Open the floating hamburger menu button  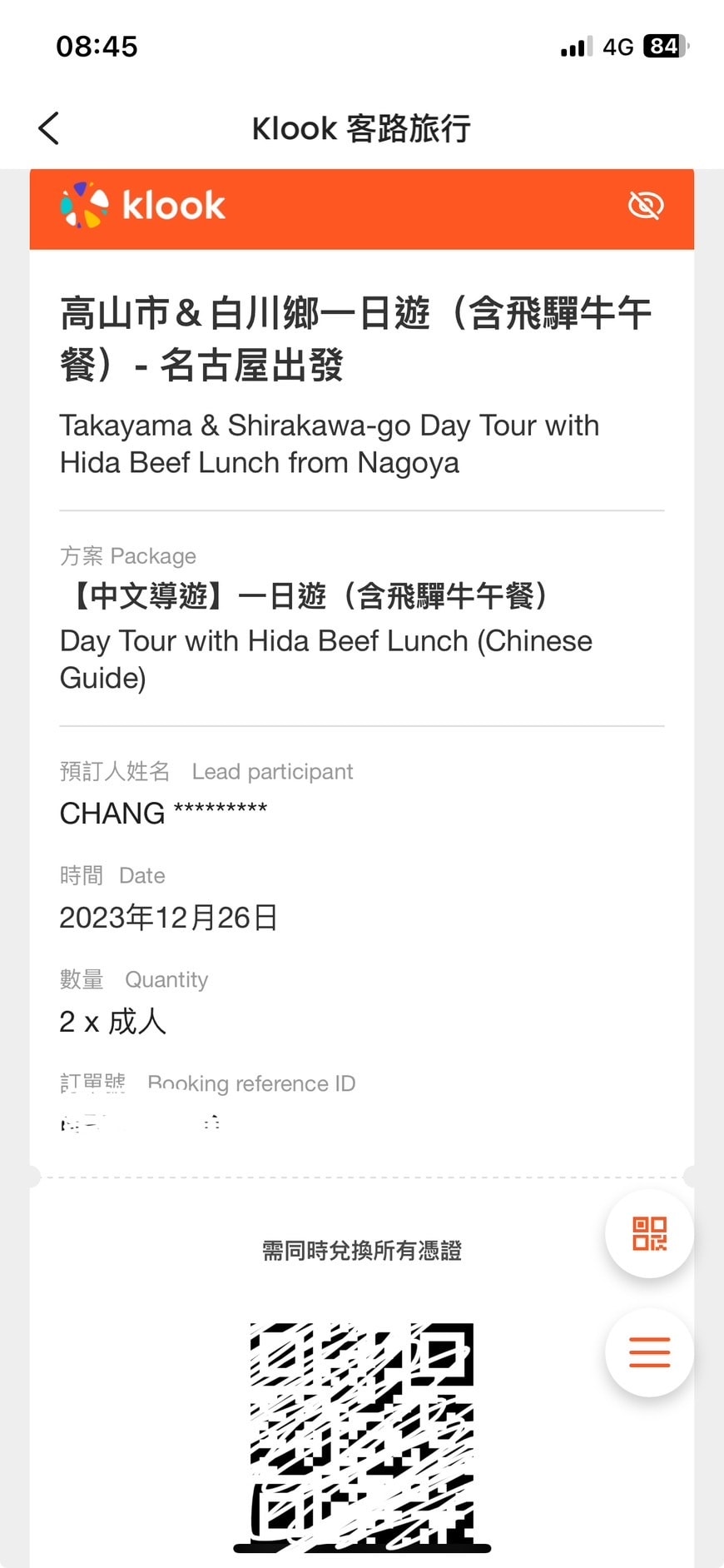(x=649, y=1351)
